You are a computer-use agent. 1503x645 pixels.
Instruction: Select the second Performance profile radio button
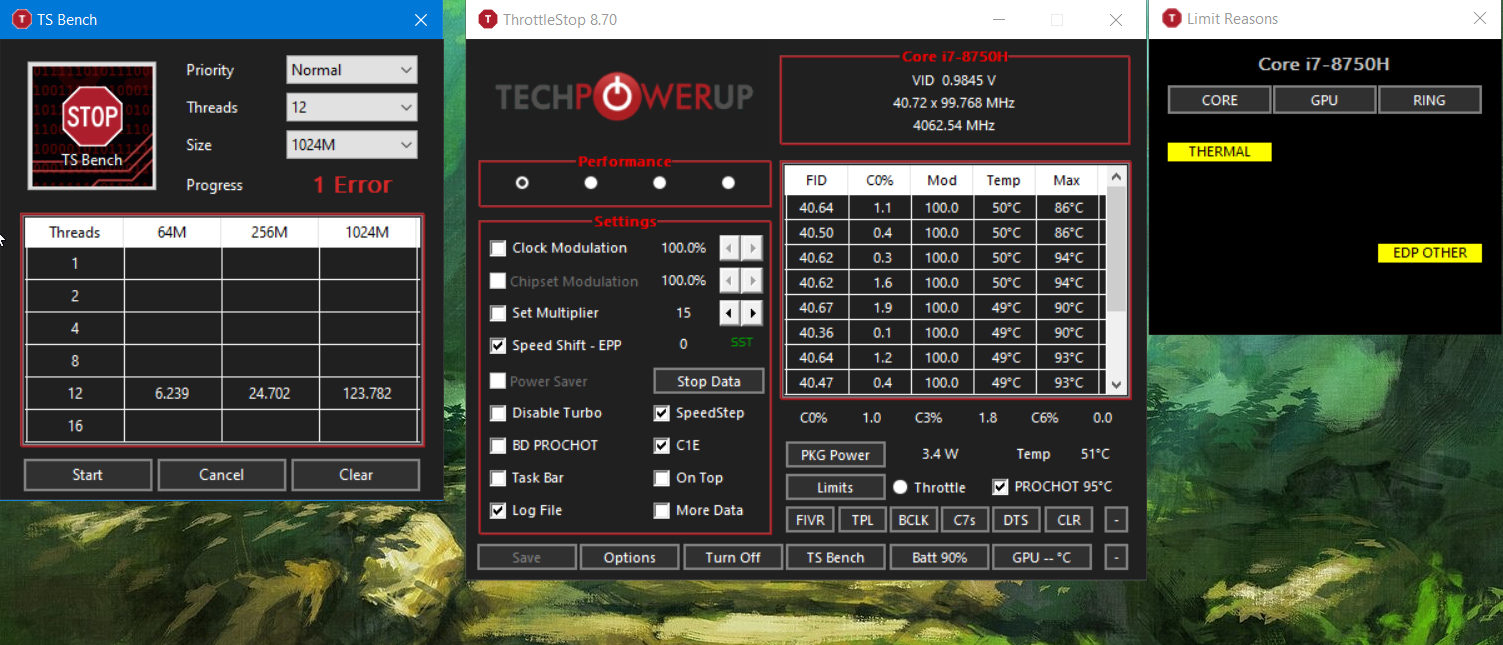[x=591, y=183]
